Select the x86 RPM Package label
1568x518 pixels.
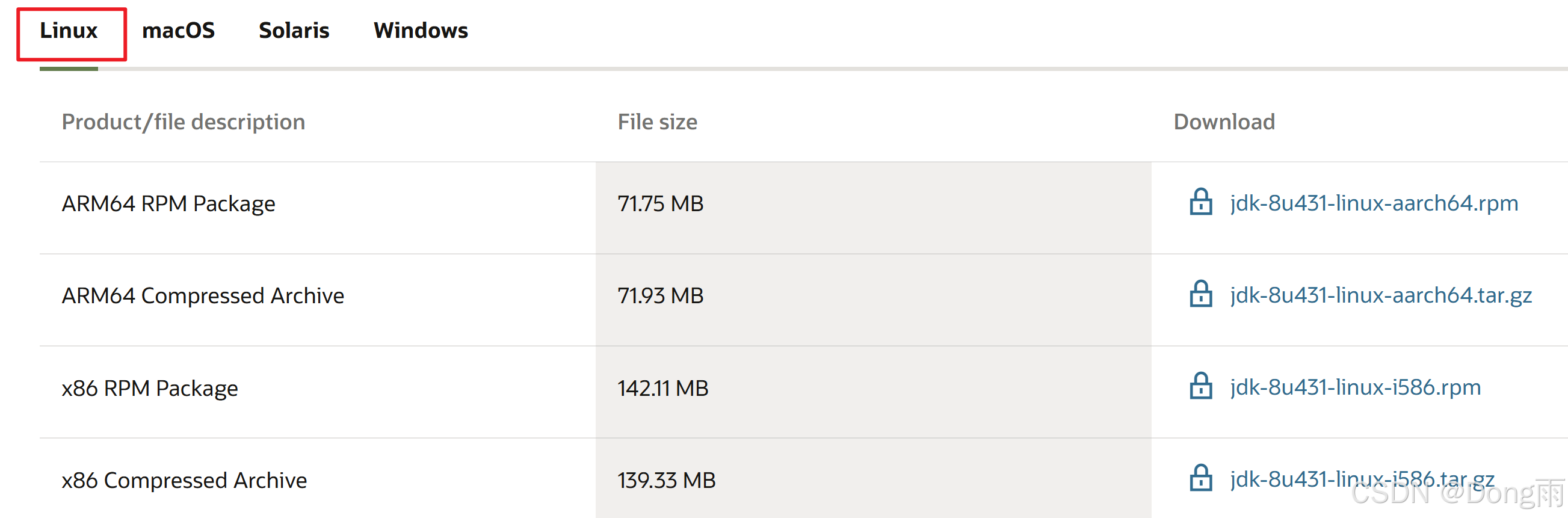150,387
